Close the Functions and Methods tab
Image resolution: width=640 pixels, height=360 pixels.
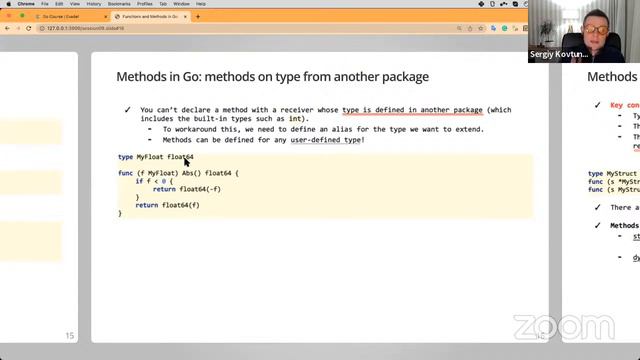(185, 17)
